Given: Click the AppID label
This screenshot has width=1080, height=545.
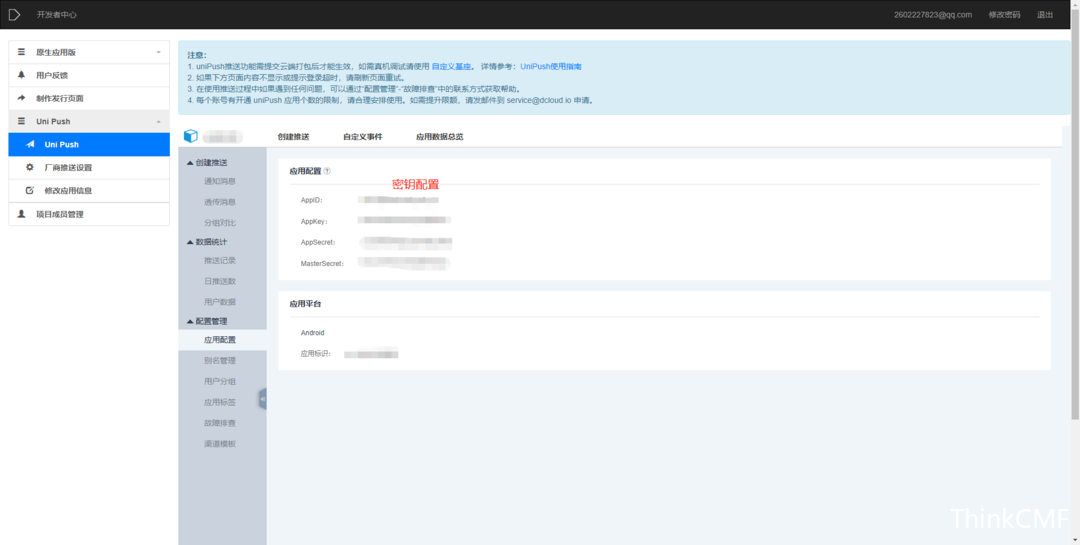Looking at the screenshot, I should click(x=312, y=200).
